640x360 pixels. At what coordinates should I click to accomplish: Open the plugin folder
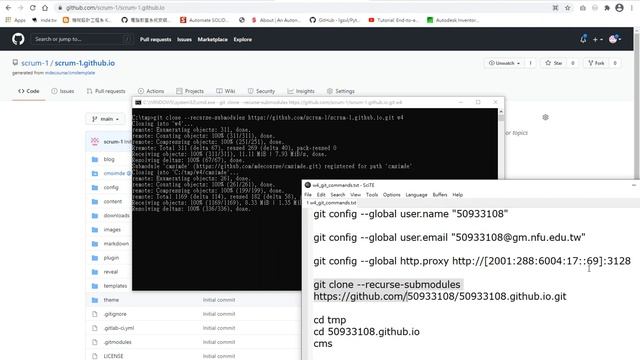point(111,258)
